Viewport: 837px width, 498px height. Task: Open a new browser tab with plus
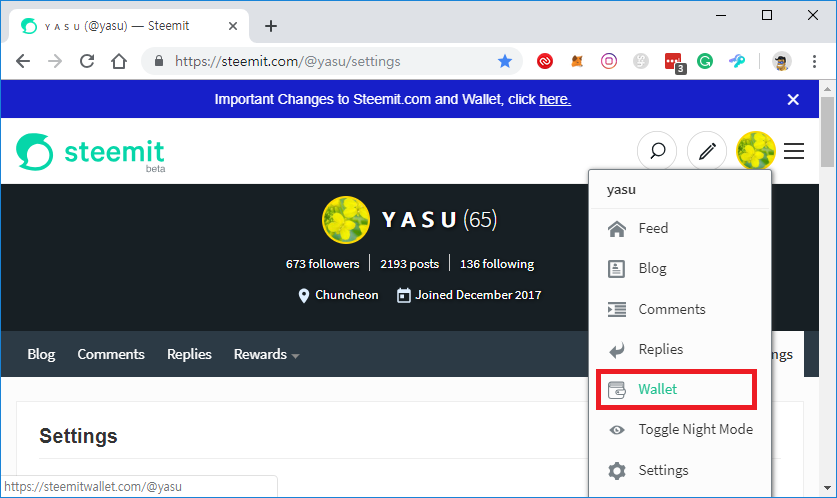271,26
